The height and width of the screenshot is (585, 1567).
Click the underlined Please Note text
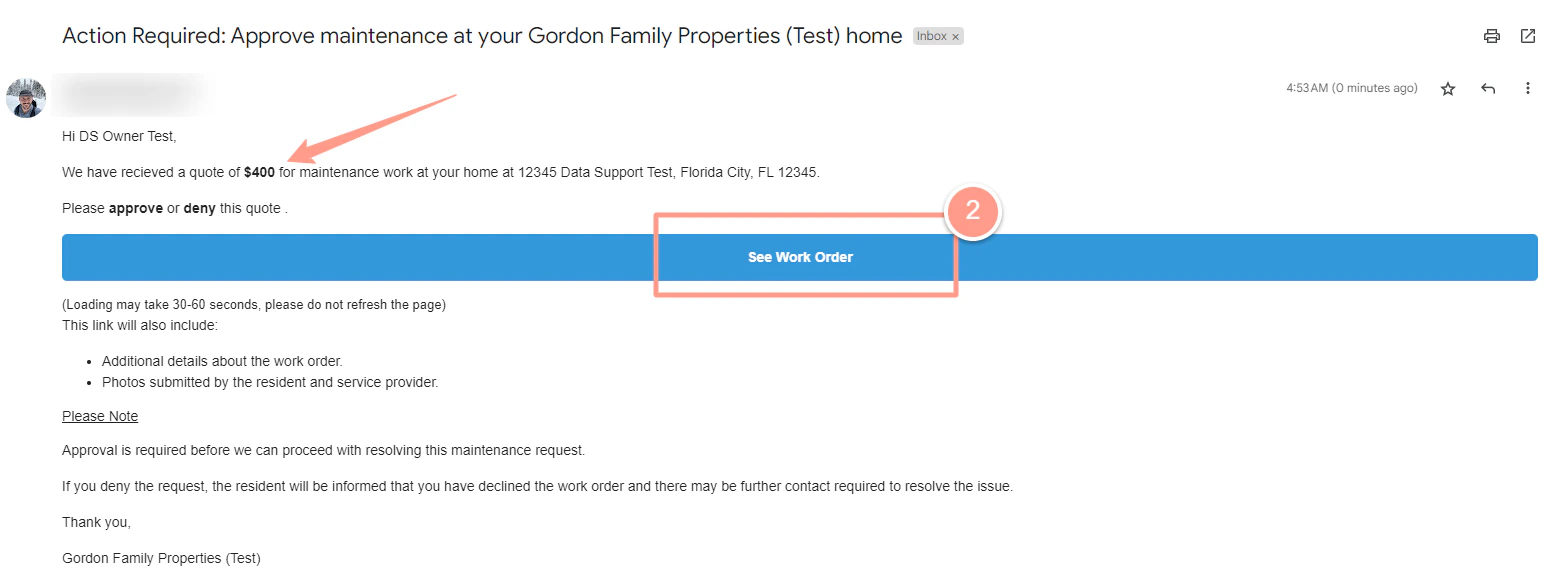pos(100,416)
